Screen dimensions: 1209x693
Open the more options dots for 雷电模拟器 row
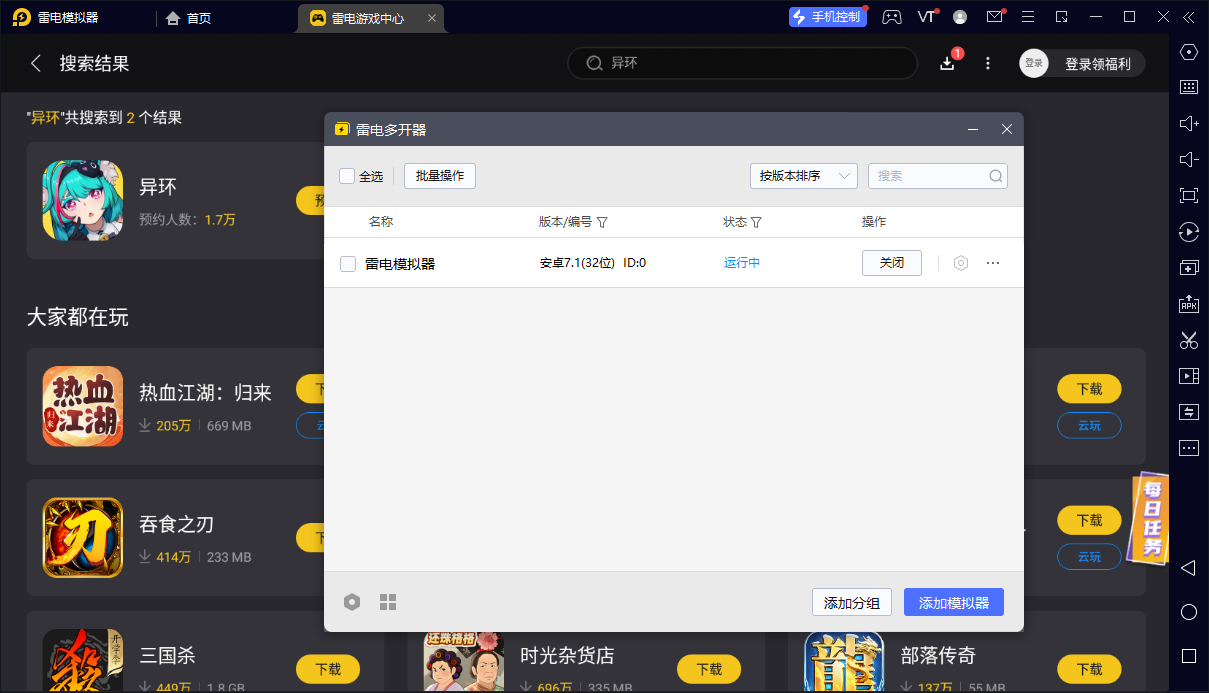993,263
